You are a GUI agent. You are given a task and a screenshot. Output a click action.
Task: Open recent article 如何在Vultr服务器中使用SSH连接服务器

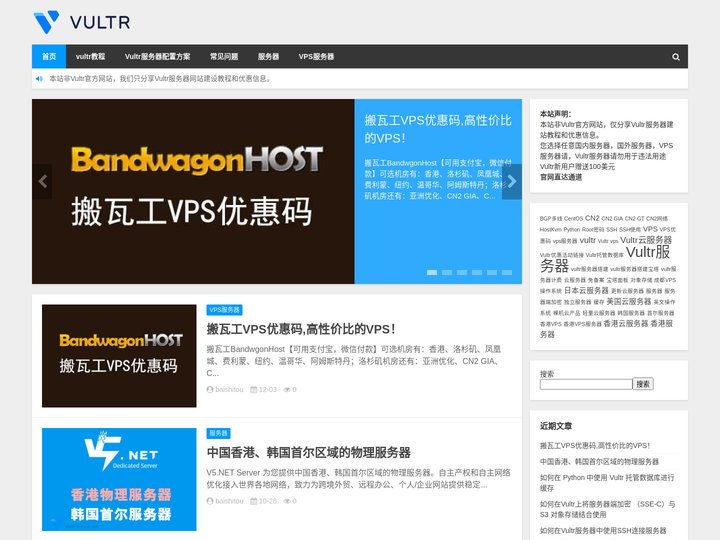pyautogui.click(x=603, y=530)
